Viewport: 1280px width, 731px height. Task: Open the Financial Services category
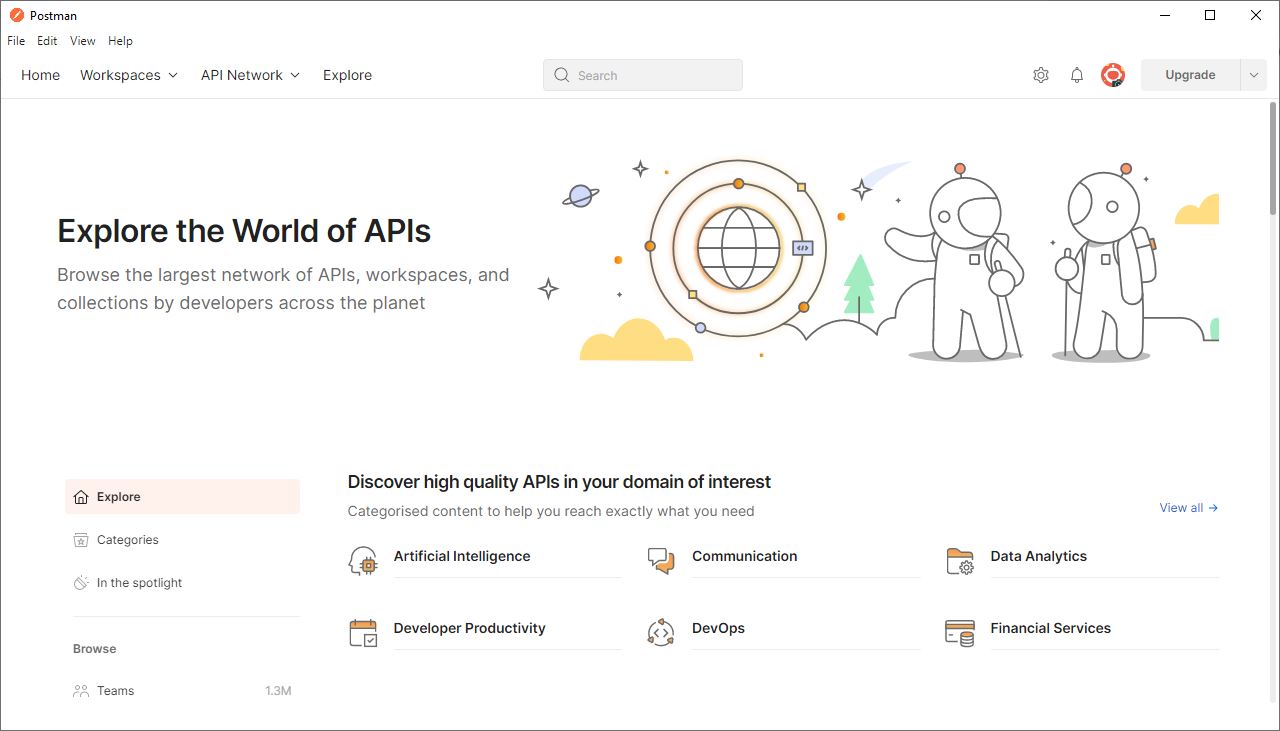[x=1050, y=628]
